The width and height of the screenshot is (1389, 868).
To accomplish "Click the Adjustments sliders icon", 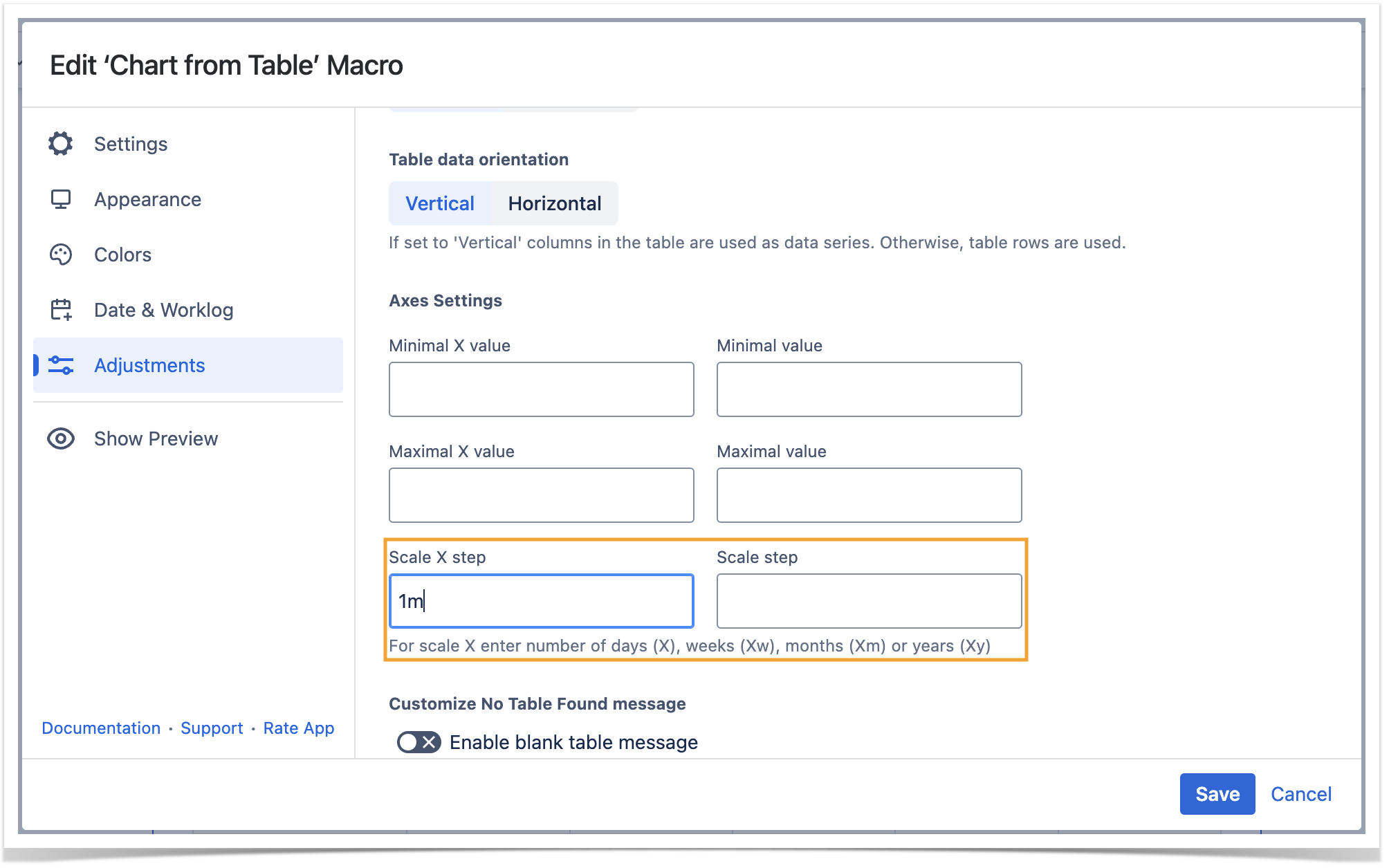I will coord(61,365).
